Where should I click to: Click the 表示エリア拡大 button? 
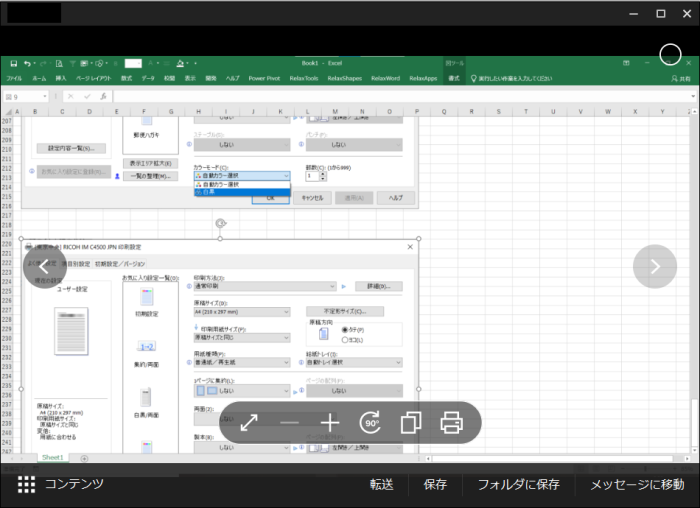click(150, 163)
